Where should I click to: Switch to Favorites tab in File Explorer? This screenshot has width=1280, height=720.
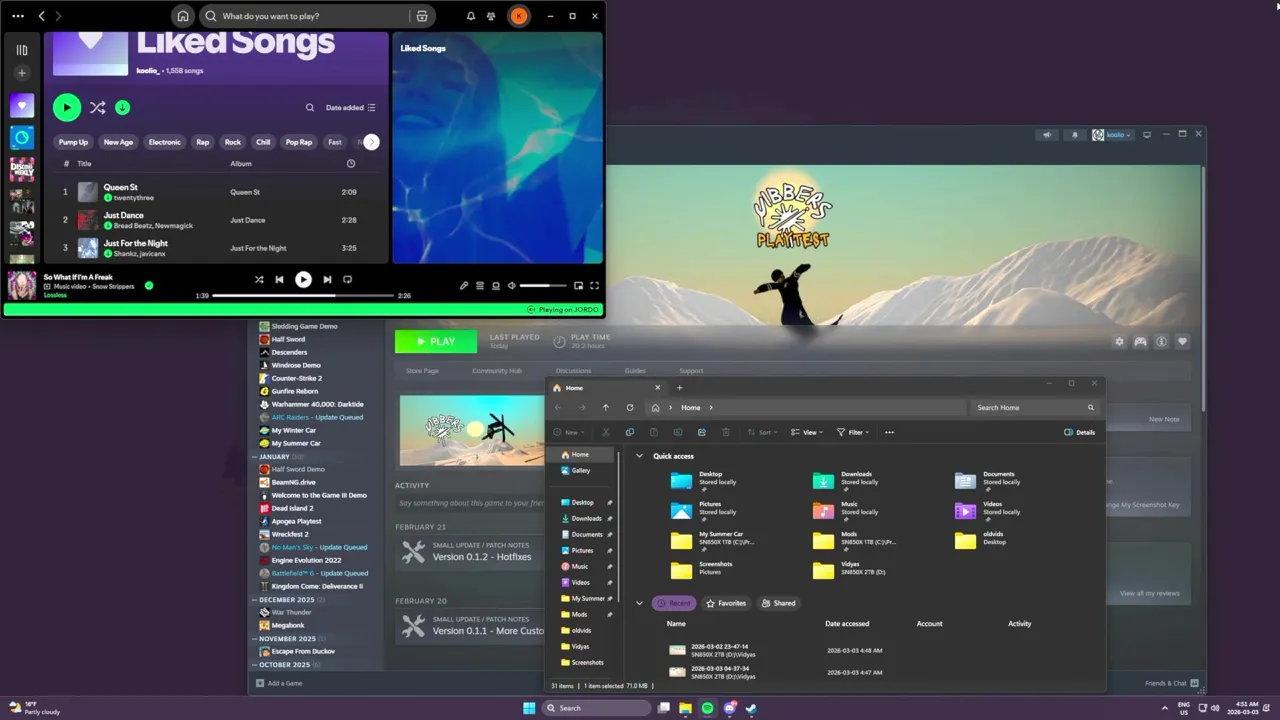click(x=726, y=603)
